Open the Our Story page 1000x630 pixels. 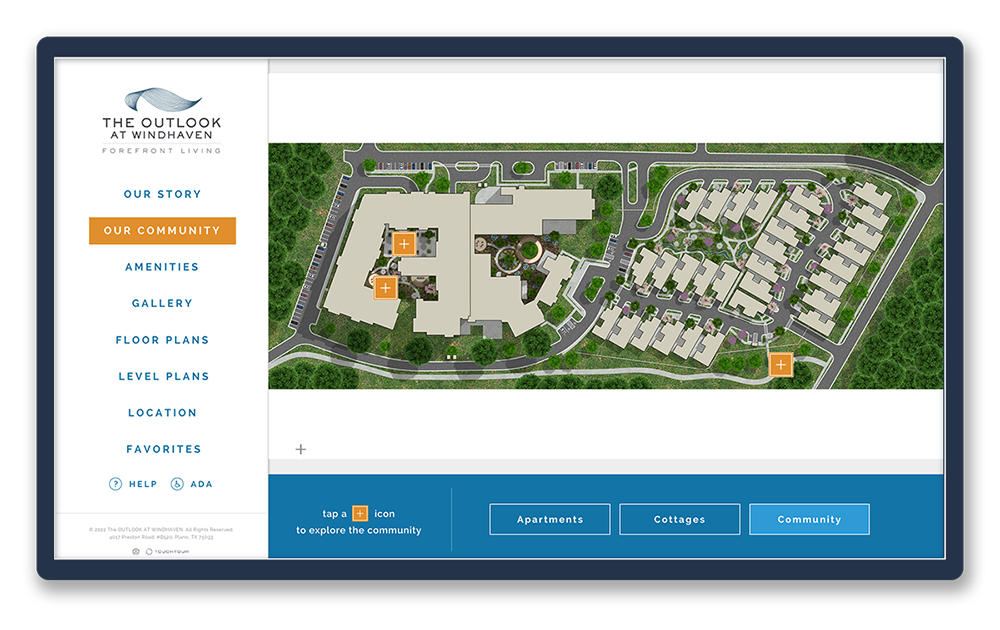coord(162,194)
